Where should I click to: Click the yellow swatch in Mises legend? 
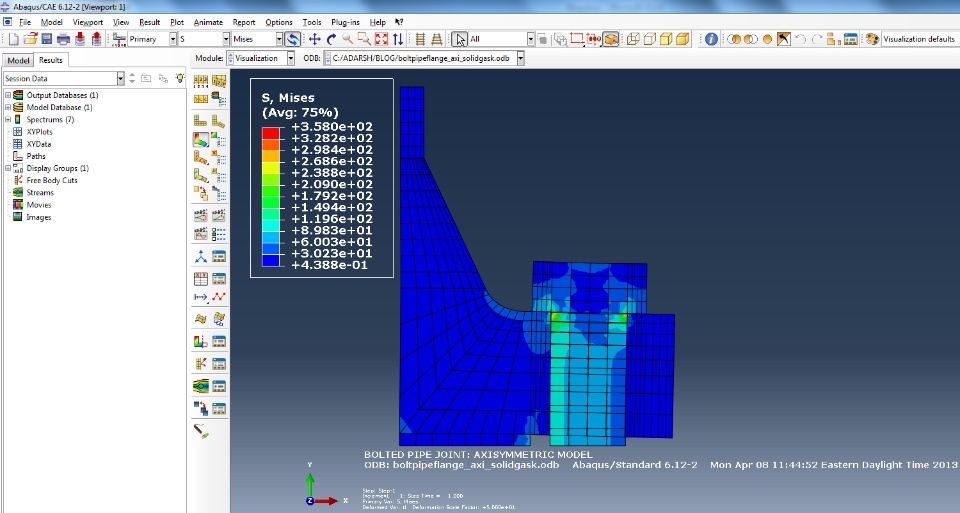pyautogui.click(x=271, y=168)
